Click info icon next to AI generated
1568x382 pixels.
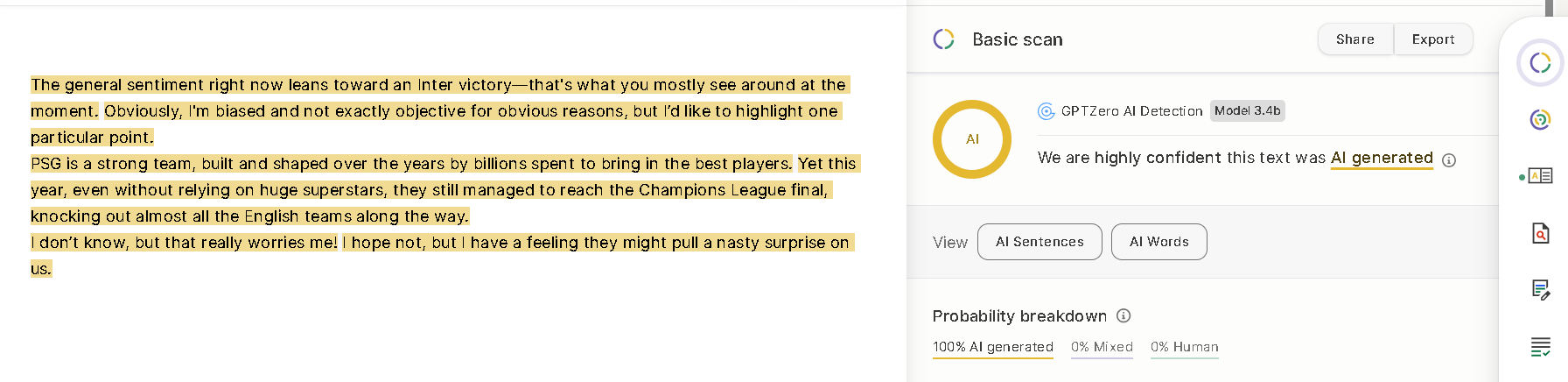1449,160
